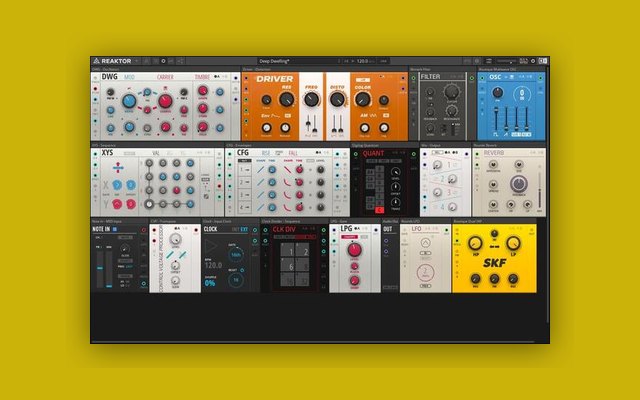Click the circular 0 octave display on OSC

coord(522,93)
